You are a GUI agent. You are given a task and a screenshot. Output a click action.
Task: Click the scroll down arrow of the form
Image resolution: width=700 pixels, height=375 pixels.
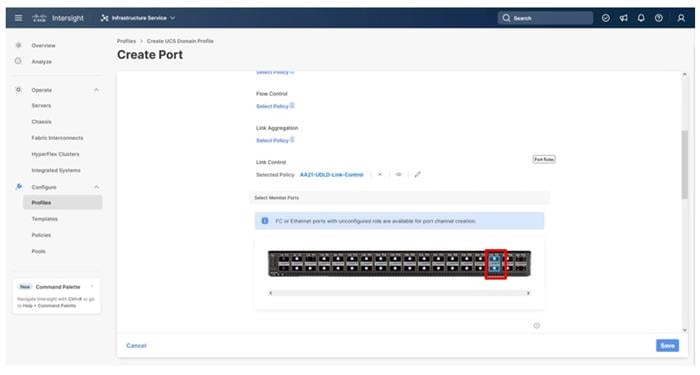click(685, 330)
